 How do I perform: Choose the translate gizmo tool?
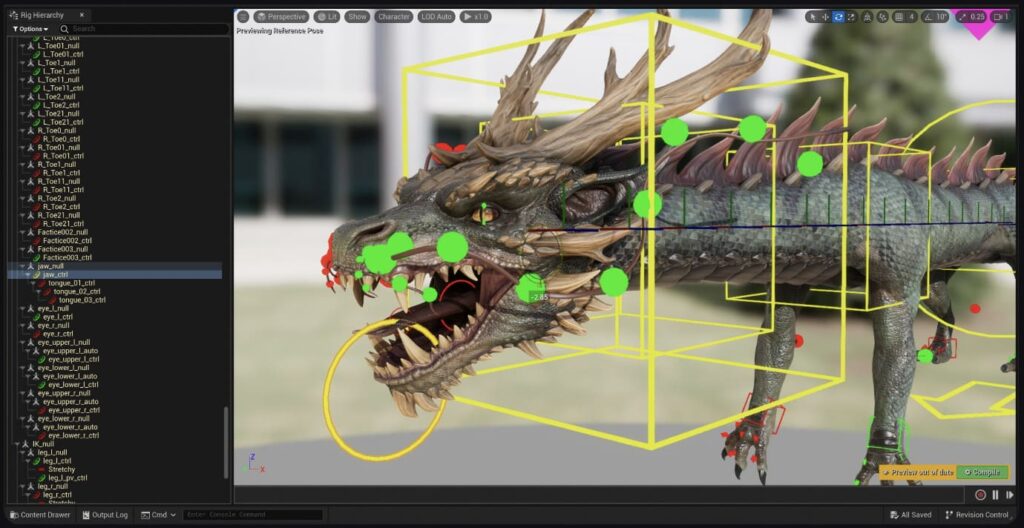pyautogui.click(x=824, y=17)
